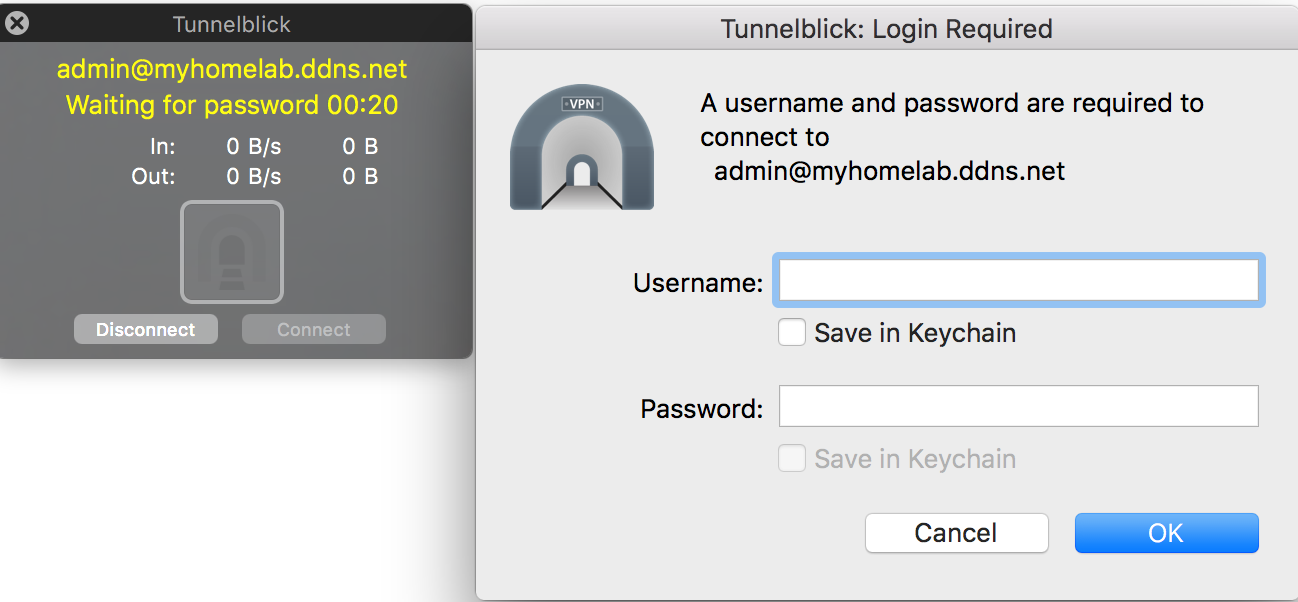Screen dimensions: 1298x602
Task: Click the Password: label
Action: coord(701,409)
